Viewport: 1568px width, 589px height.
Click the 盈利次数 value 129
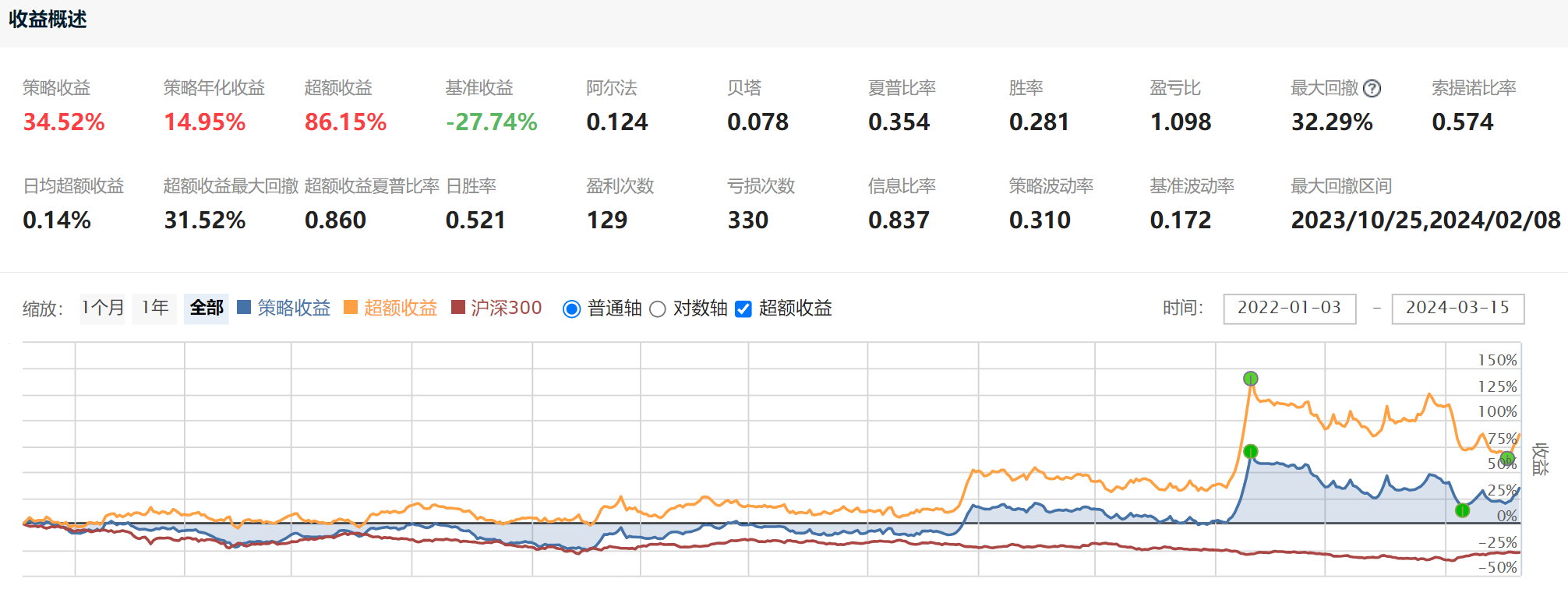[607, 220]
